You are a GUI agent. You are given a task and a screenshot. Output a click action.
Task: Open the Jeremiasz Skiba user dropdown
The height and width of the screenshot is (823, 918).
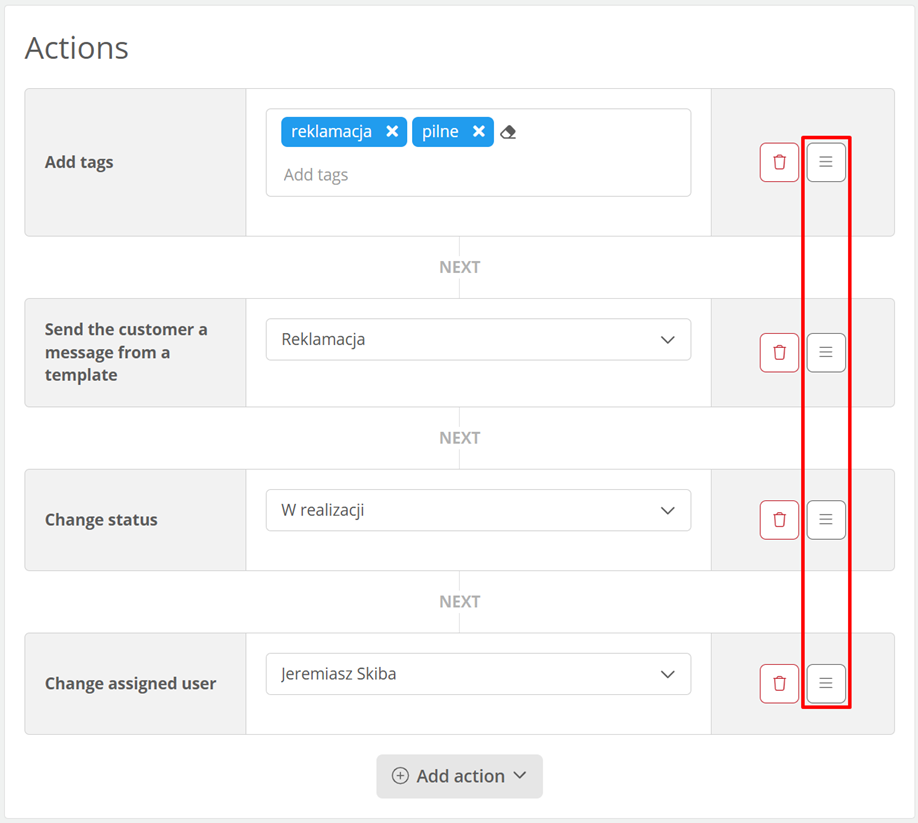coord(478,674)
